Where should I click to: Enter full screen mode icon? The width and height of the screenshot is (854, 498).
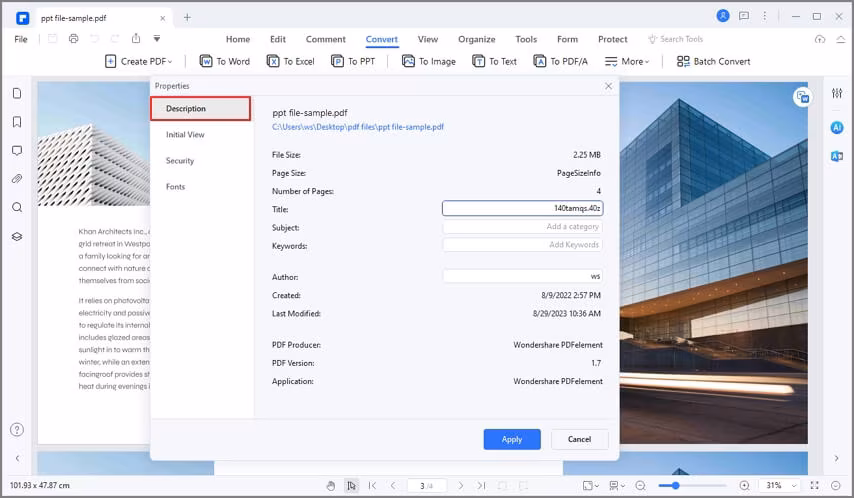[815, 485]
